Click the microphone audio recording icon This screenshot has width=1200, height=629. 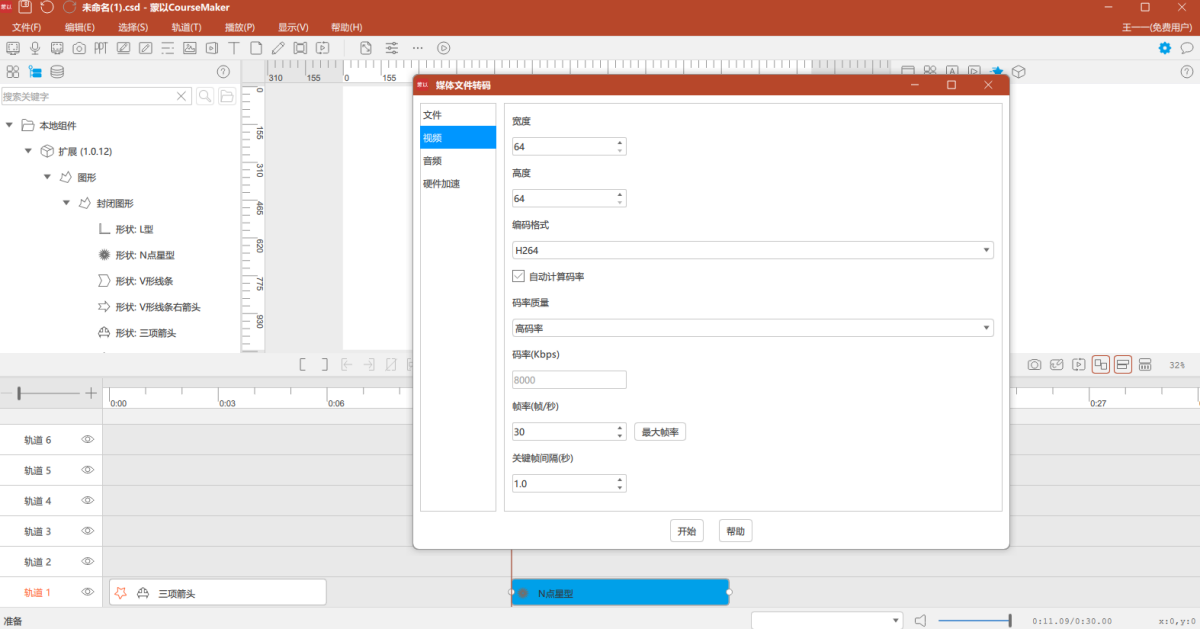pos(35,48)
